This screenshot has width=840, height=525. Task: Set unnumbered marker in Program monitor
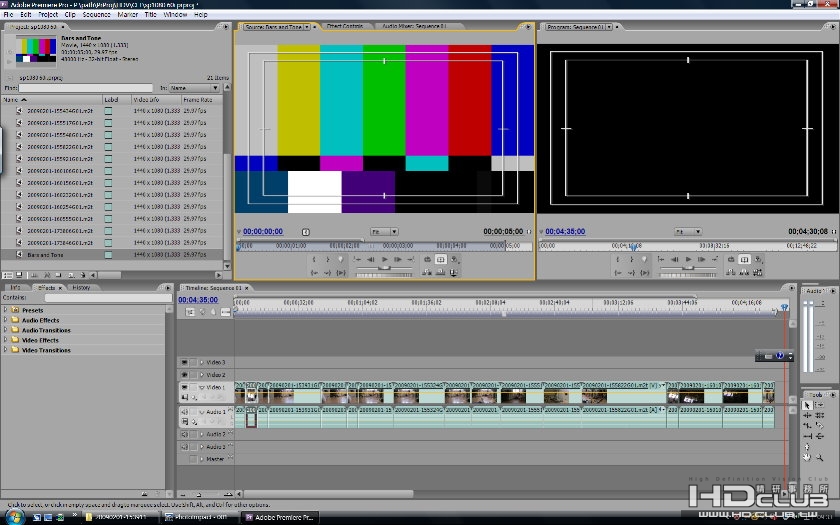pos(644,259)
